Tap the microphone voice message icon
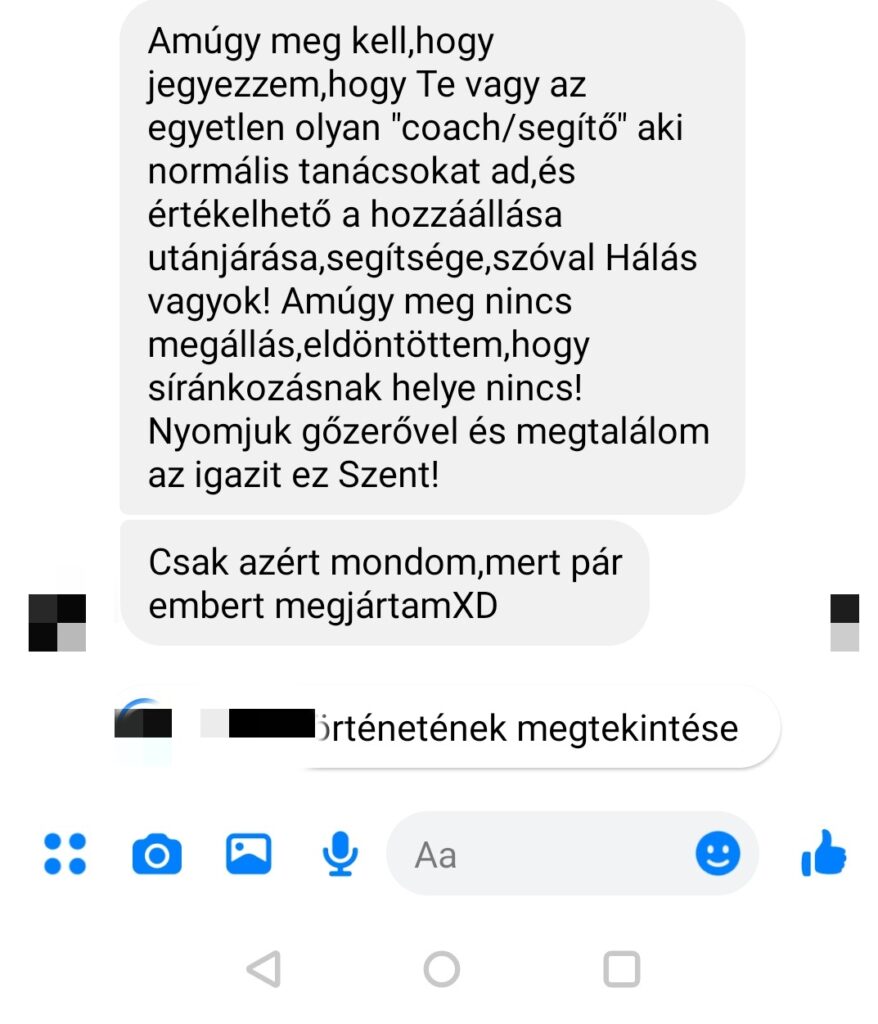Viewport: 878px width, 1024px height. tap(340, 854)
